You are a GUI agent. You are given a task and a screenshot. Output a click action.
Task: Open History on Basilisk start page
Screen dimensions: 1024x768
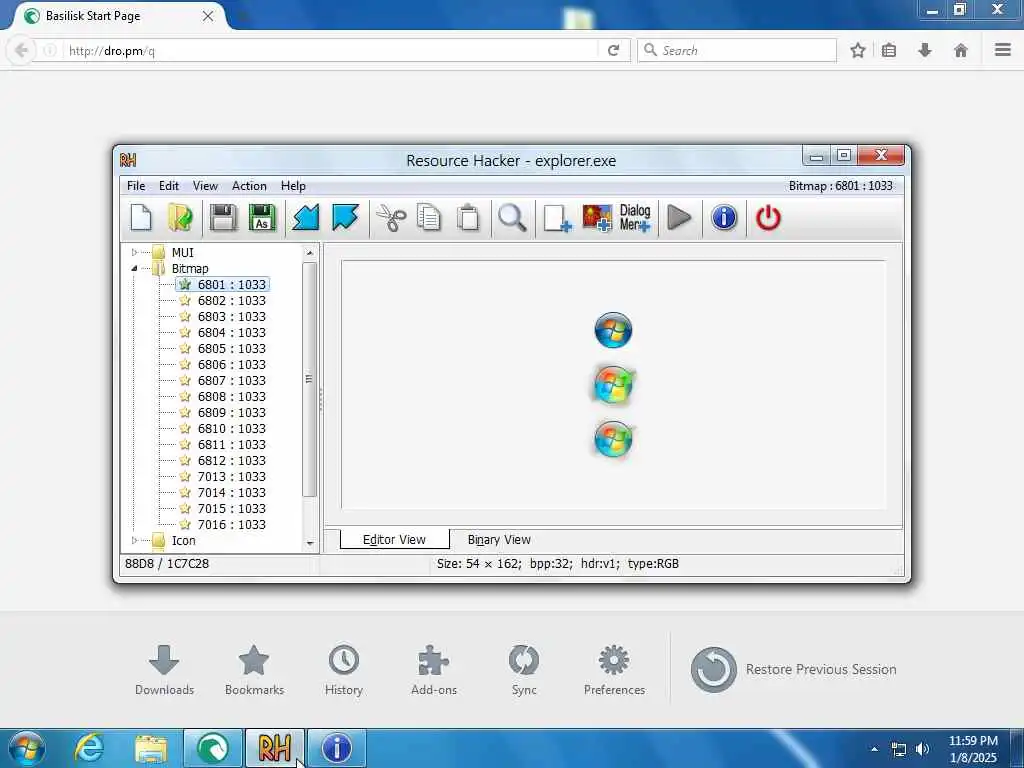coord(344,670)
